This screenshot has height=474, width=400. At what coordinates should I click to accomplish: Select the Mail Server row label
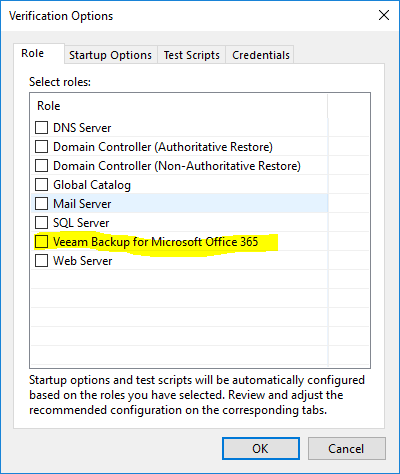pos(82,204)
